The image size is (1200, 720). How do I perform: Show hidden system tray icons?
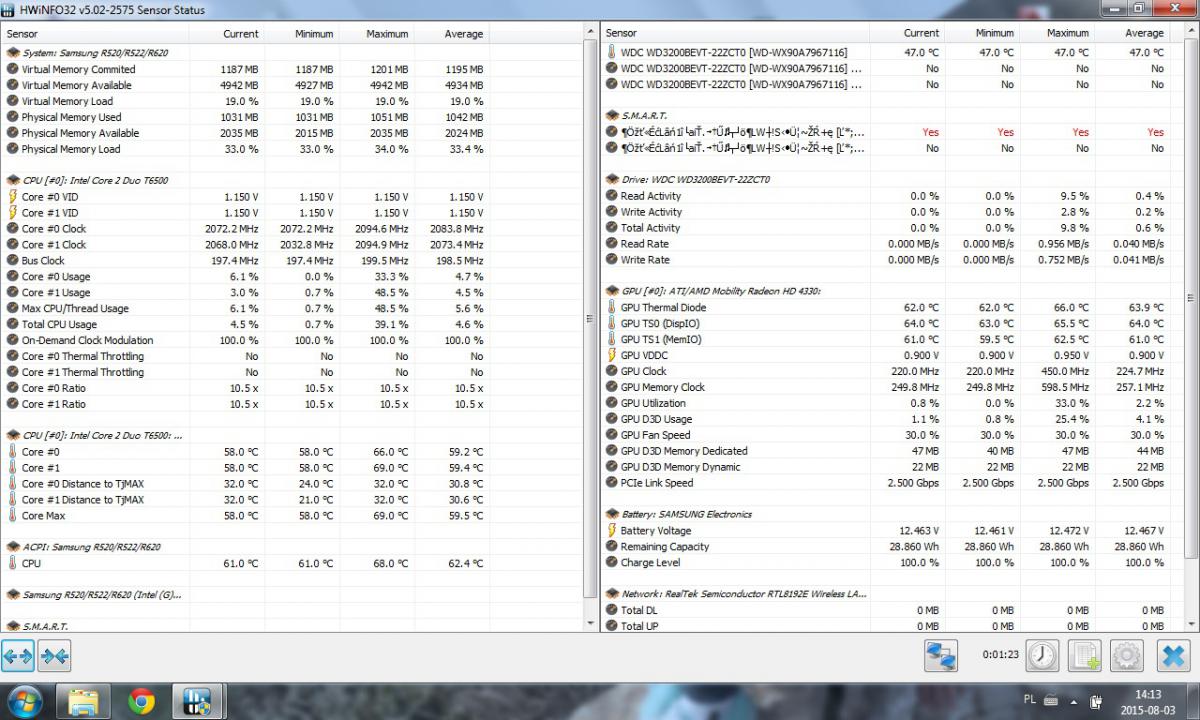pos(1075,701)
